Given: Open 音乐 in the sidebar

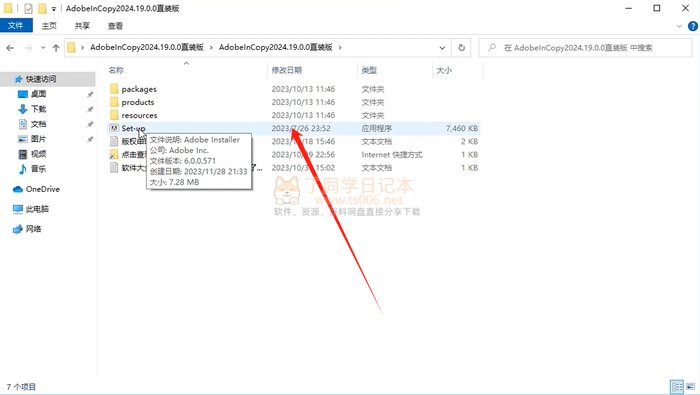Looking at the screenshot, I should pos(38,169).
